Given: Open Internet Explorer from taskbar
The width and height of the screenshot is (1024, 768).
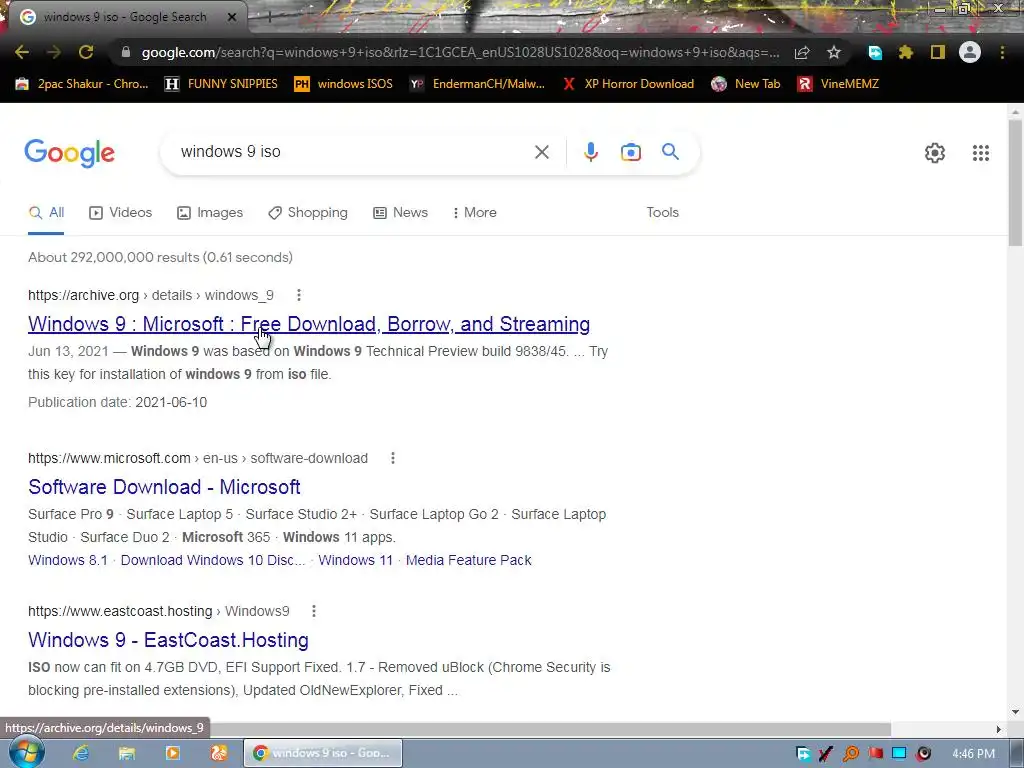Looking at the screenshot, I should (80, 753).
